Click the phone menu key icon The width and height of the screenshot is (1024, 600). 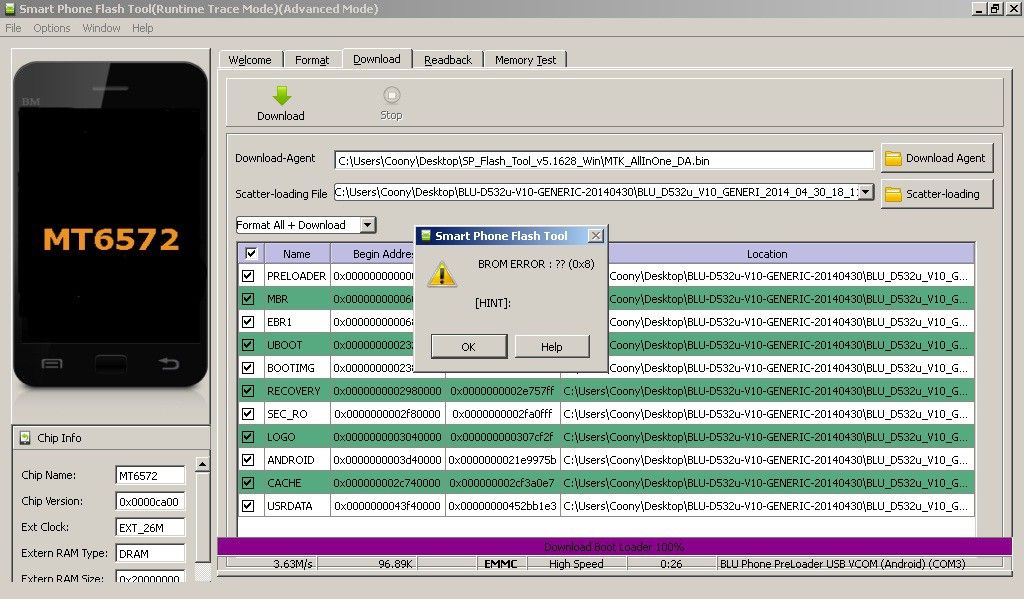[52, 364]
